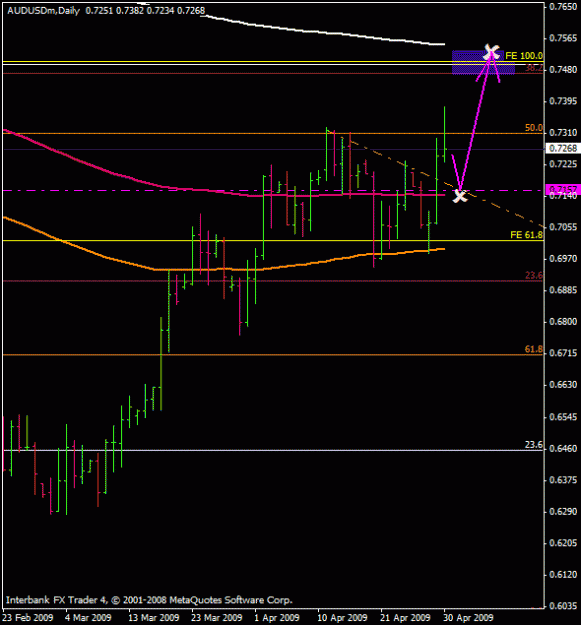Image resolution: width=581 pixels, height=625 pixels.
Task: Click the magenta 0.7157 price line tag
Action: pos(563,189)
